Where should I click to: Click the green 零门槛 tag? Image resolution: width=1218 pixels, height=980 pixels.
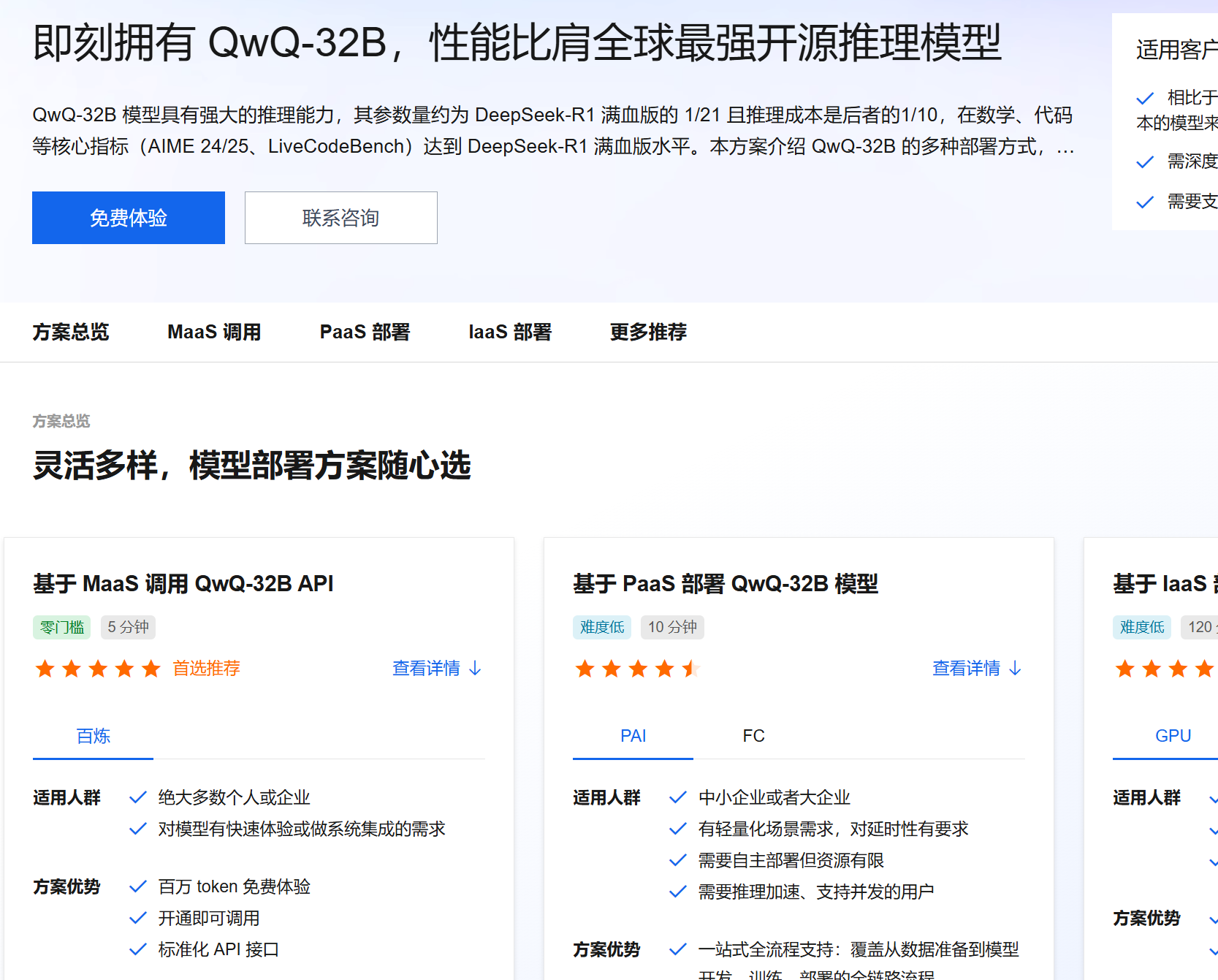point(62,627)
